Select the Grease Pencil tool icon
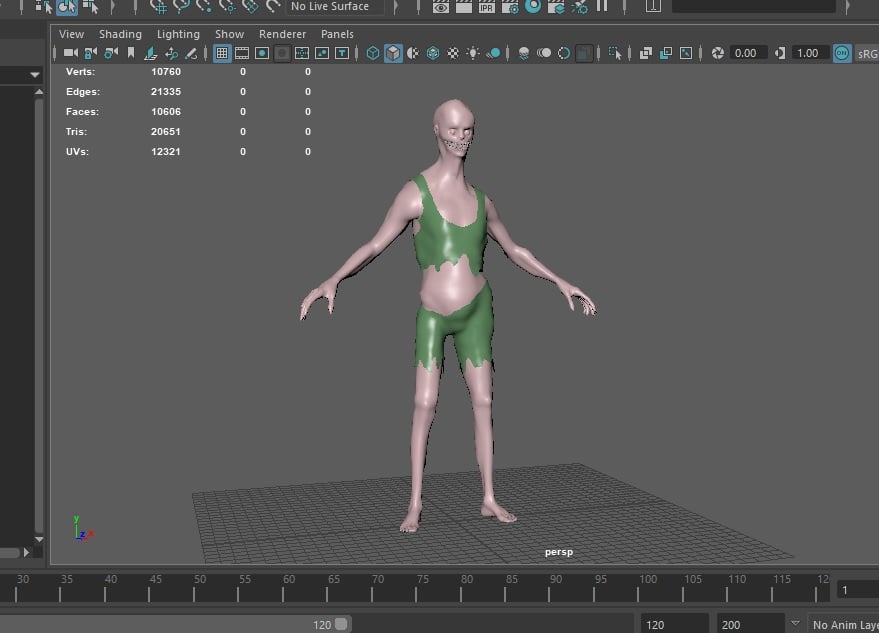 point(191,53)
